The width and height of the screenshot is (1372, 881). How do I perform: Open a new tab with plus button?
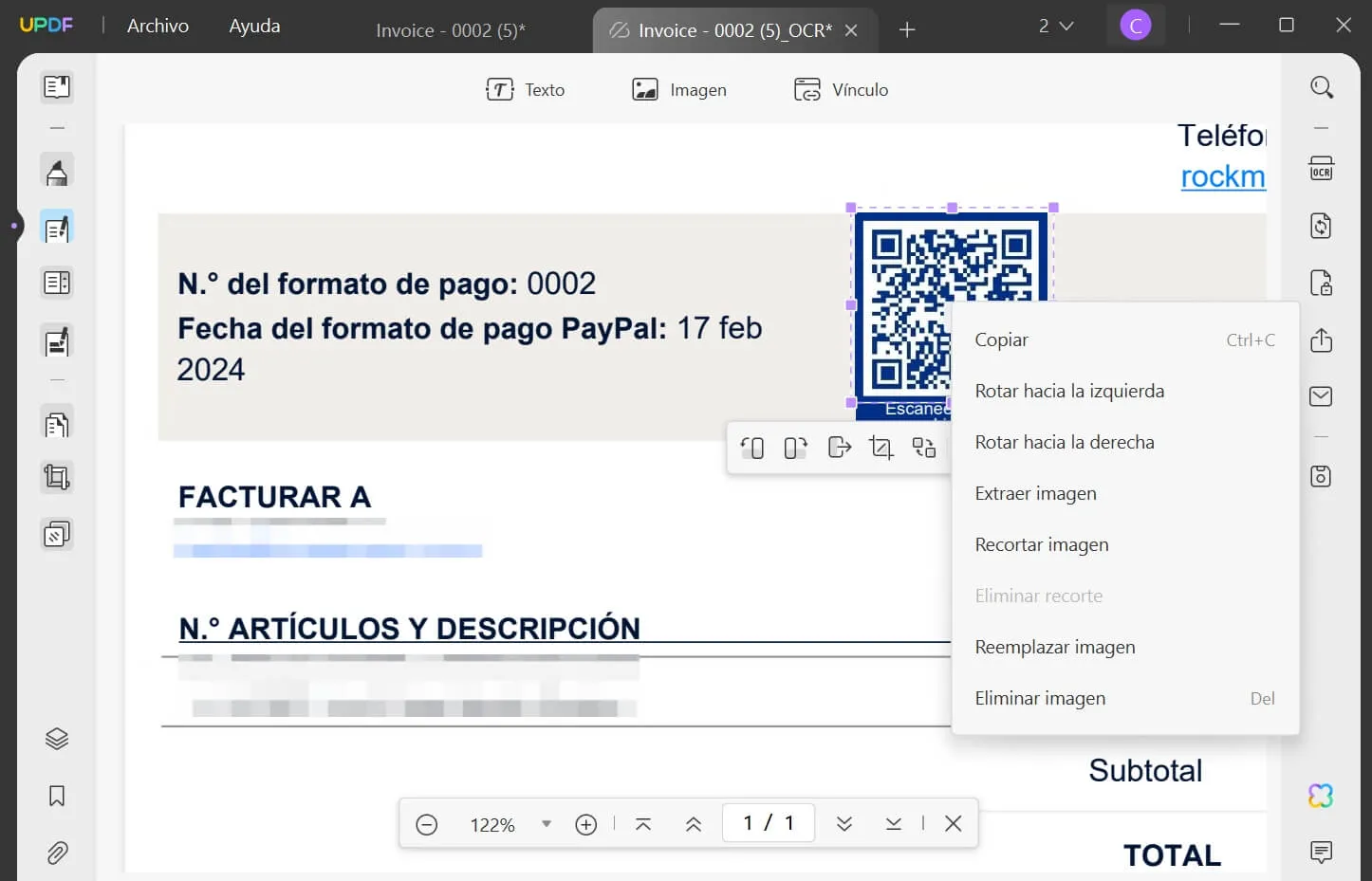coord(907,29)
